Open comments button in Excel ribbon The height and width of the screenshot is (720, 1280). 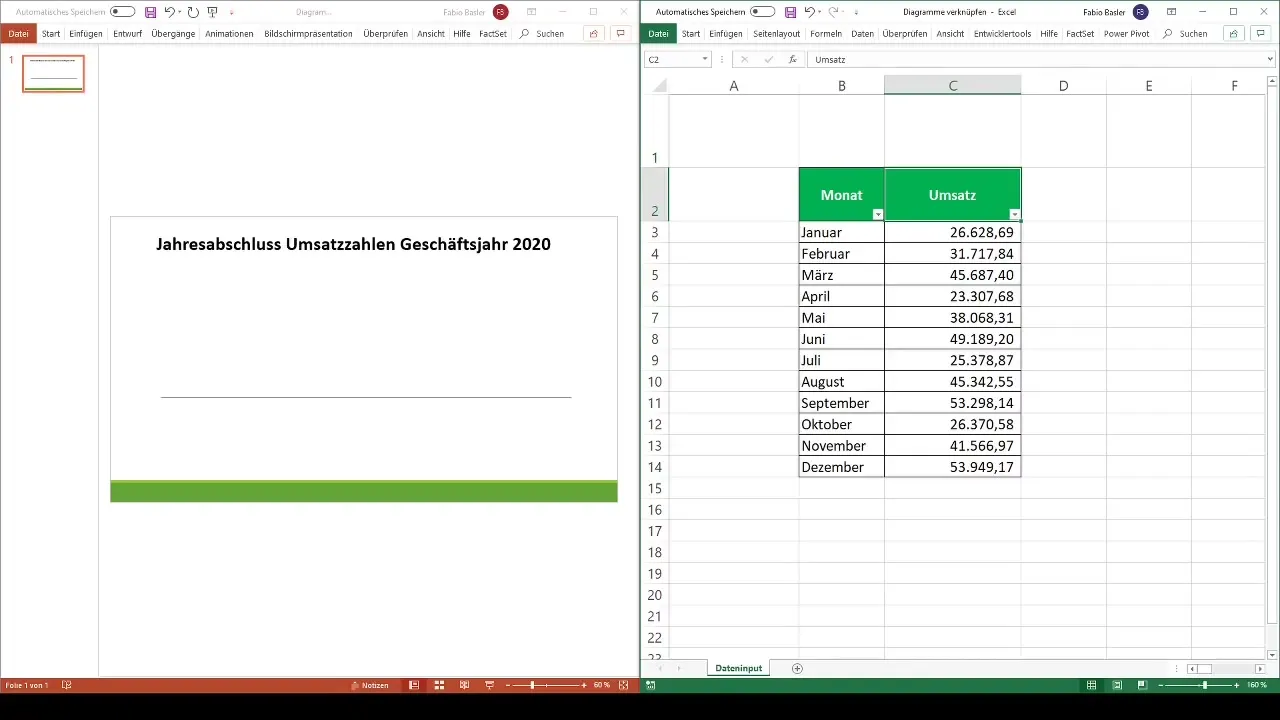(1261, 33)
